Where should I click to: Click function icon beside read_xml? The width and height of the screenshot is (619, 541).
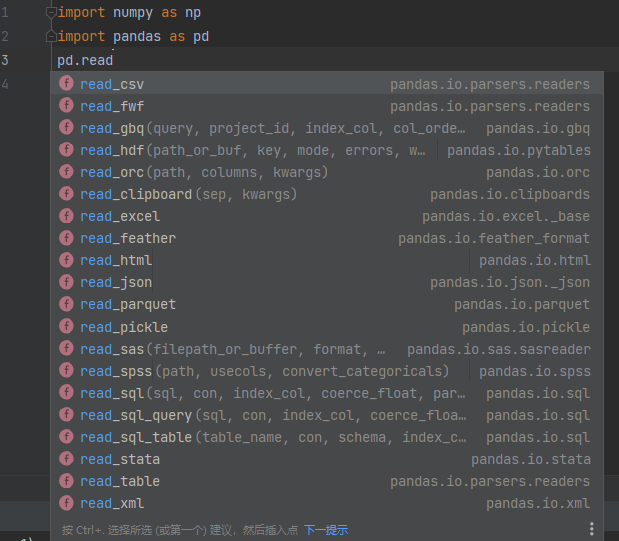66,503
